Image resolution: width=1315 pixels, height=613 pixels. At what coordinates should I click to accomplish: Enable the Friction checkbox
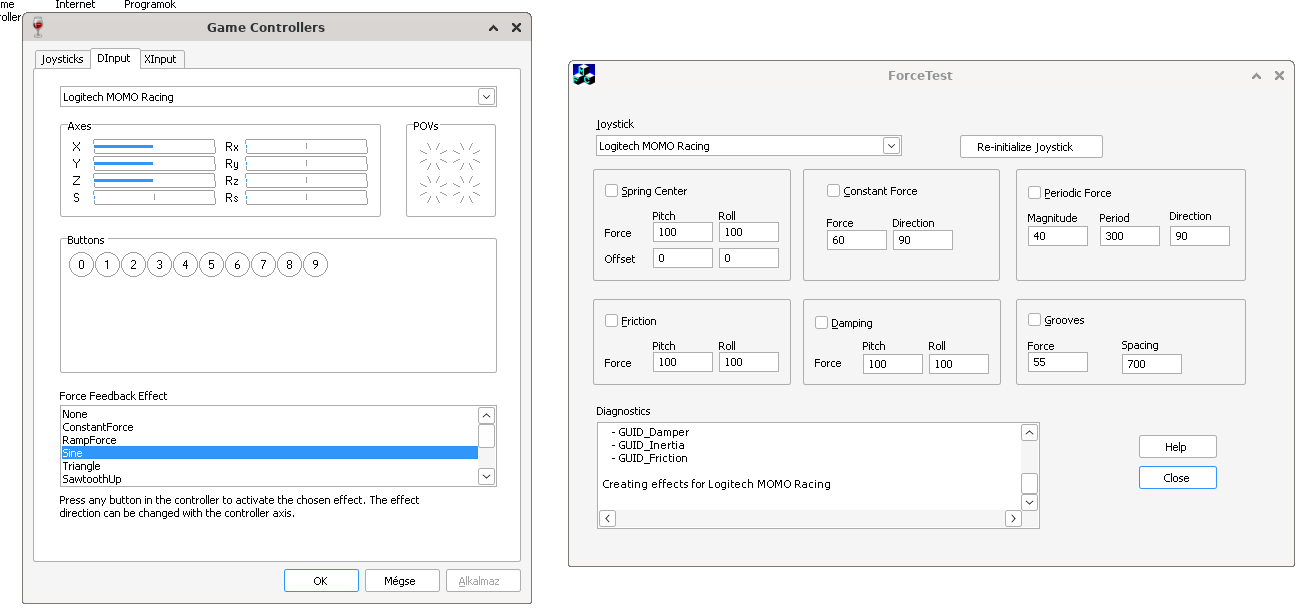click(x=611, y=320)
